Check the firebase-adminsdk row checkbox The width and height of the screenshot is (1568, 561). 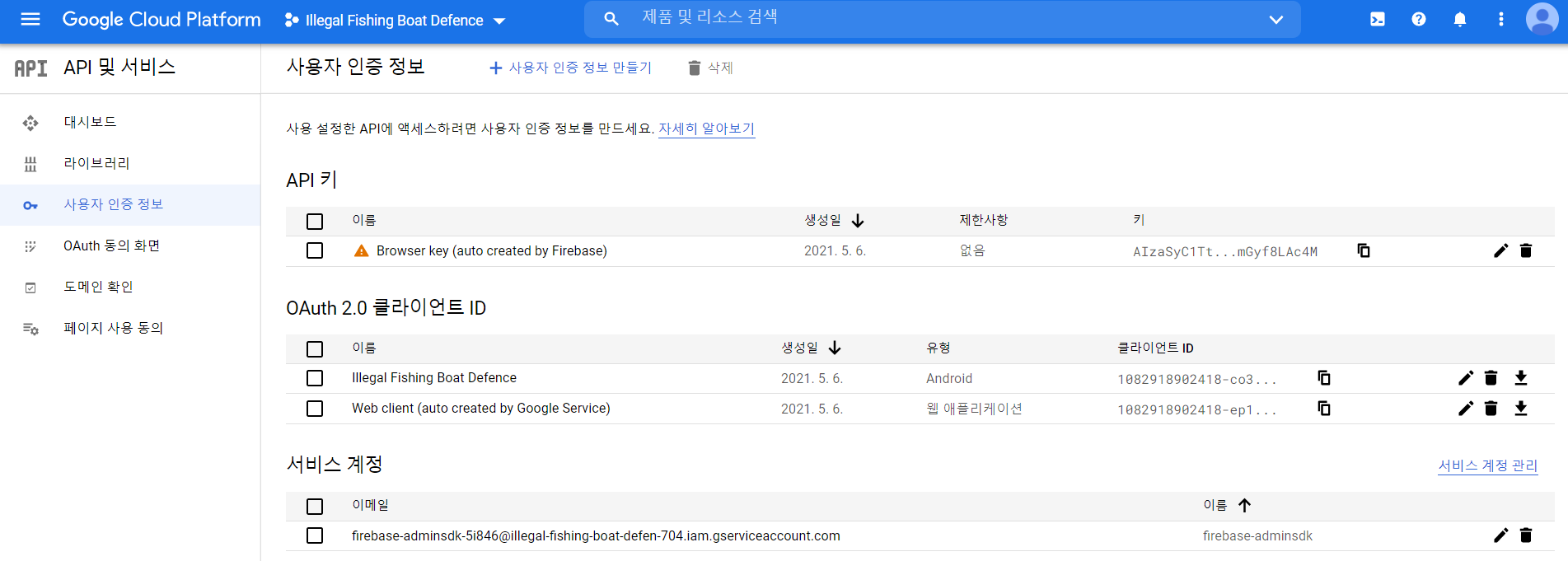click(x=315, y=535)
